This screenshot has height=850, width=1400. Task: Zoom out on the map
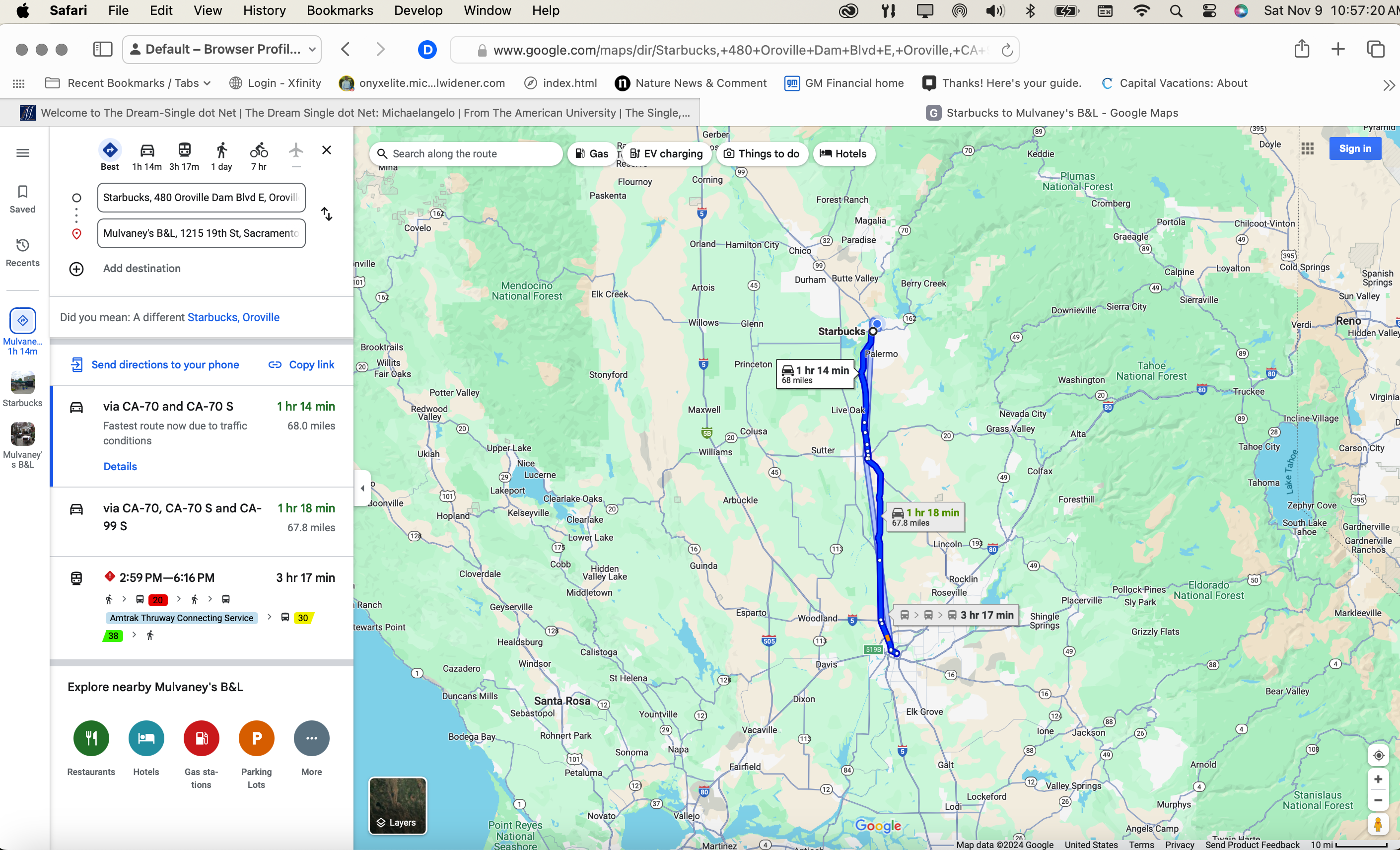[1379, 800]
